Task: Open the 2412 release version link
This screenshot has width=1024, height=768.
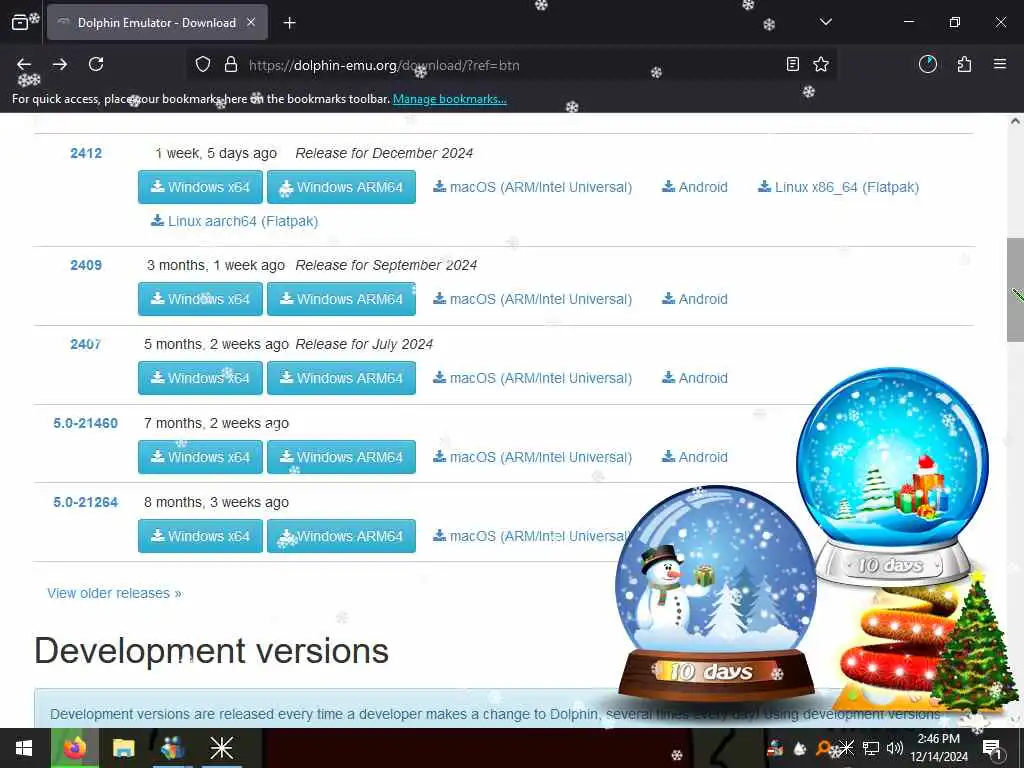Action: click(86, 153)
